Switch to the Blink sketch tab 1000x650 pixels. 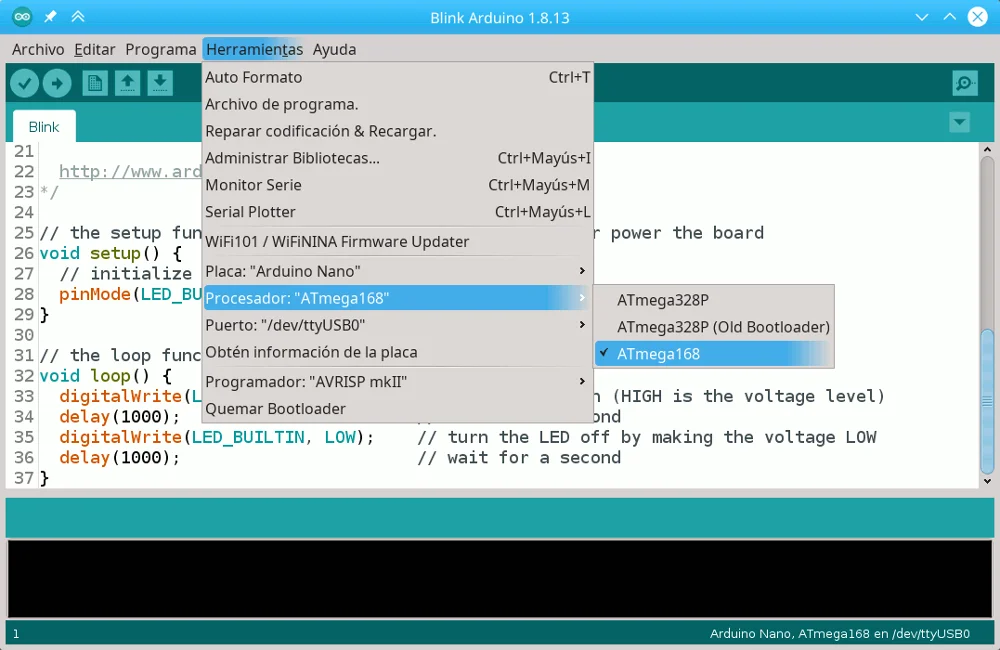pos(44,126)
